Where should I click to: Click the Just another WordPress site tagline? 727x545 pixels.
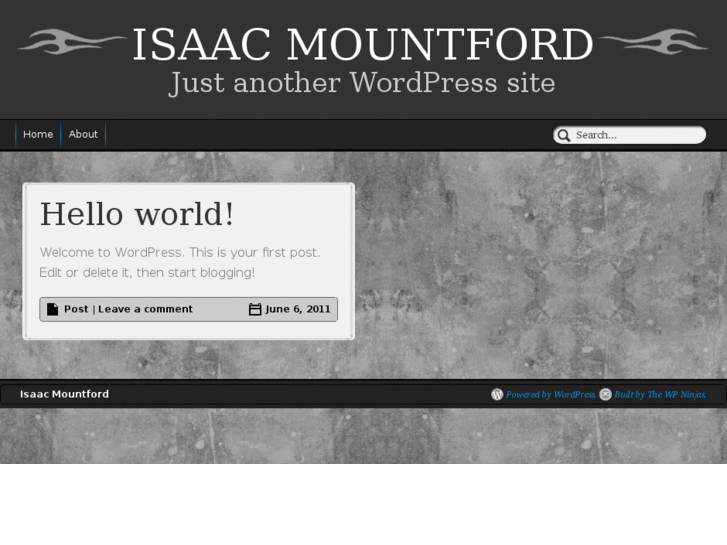(x=362, y=83)
